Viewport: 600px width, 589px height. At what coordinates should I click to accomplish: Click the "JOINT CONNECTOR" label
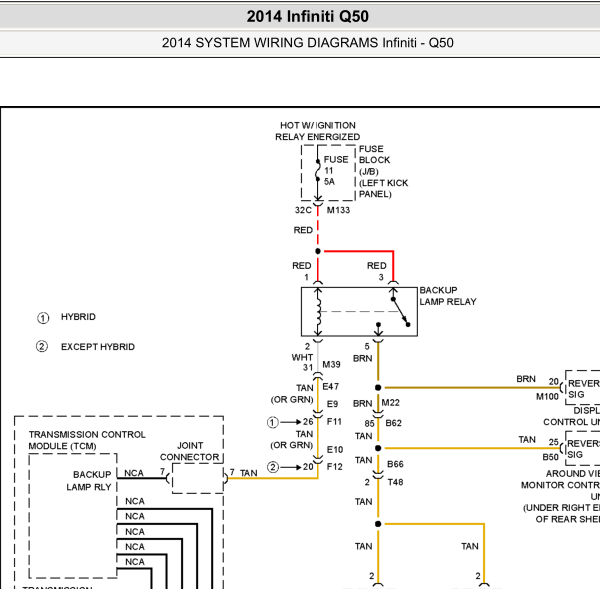(x=190, y=452)
